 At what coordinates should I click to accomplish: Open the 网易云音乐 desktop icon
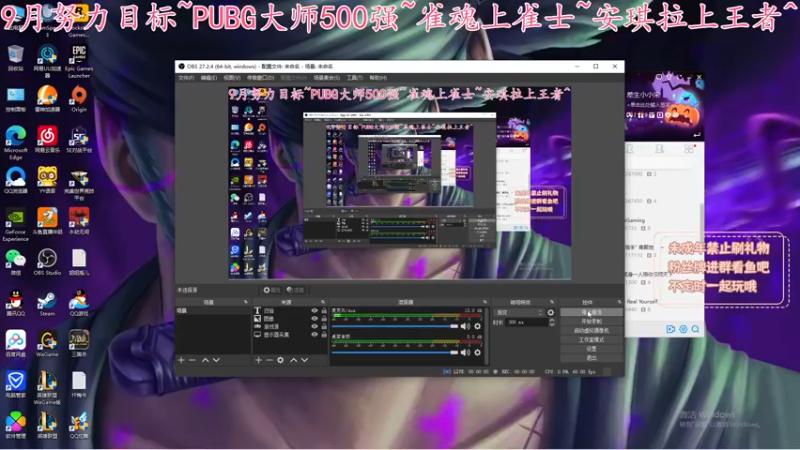[x=47, y=140]
